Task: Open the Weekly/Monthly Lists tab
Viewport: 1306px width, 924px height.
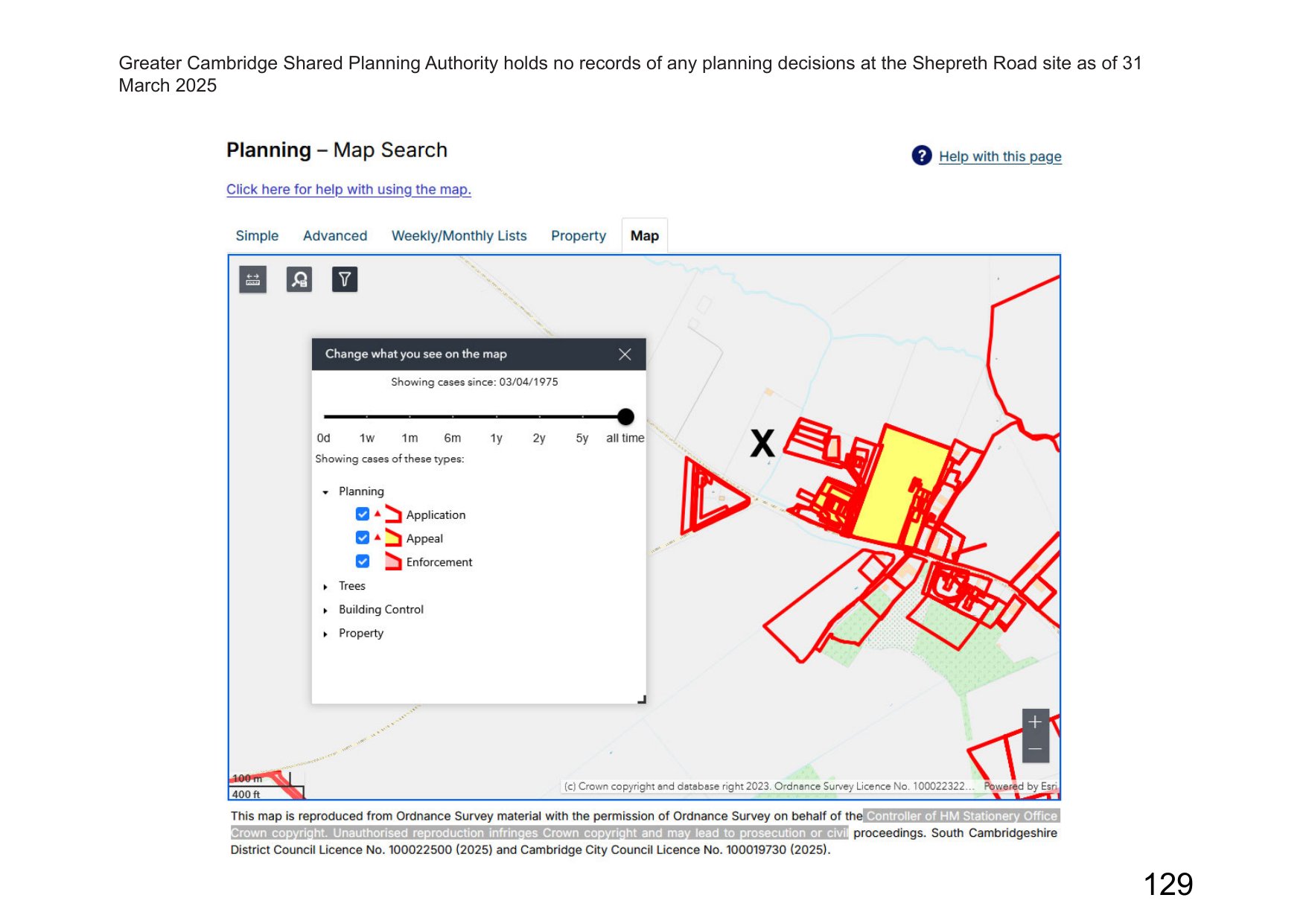Action: point(459,236)
